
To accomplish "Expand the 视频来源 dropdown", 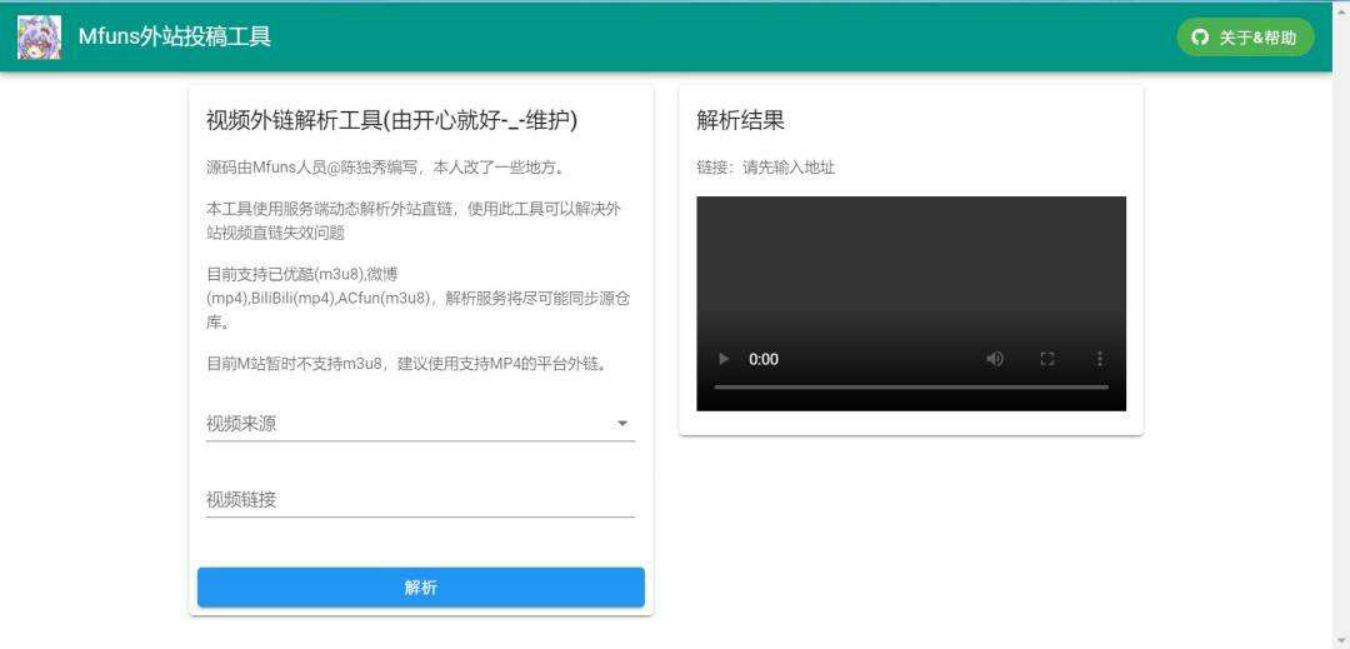I will coord(420,423).
